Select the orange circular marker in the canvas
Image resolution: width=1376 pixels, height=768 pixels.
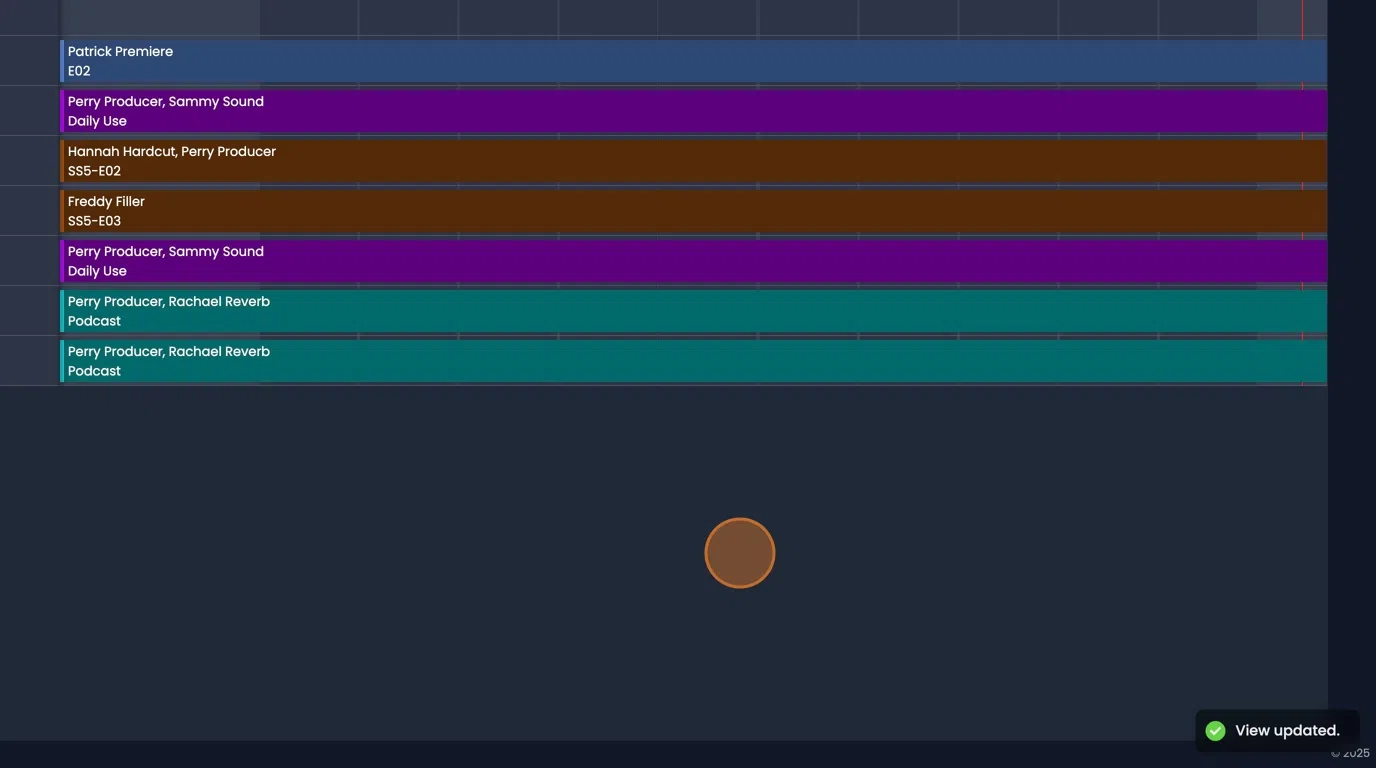pyautogui.click(x=739, y=552)
